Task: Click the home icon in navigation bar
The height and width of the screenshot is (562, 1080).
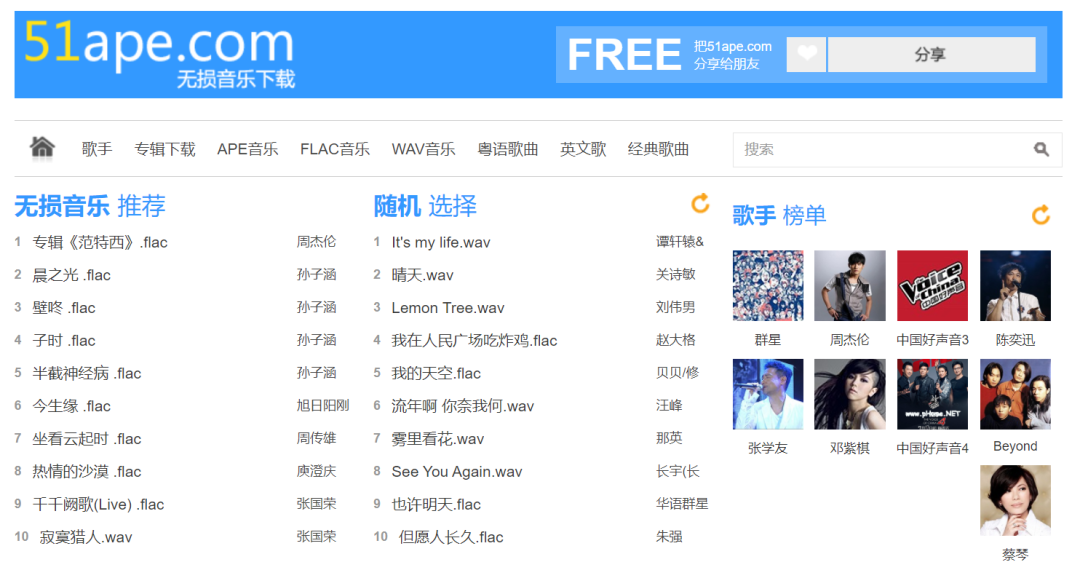Action: pyautogui.click(x=42, y=148)
